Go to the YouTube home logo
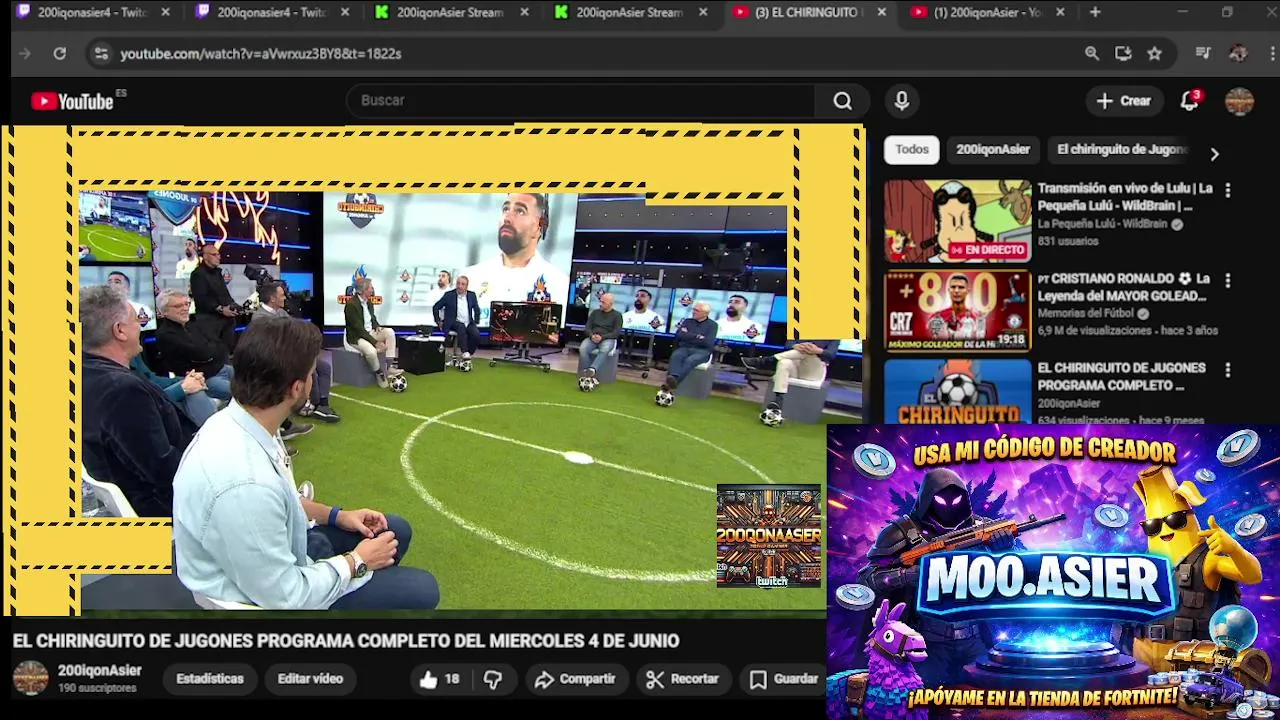The height and width of the screenshot is (720, 1280). pyautogui.click(x=72, y=101)
